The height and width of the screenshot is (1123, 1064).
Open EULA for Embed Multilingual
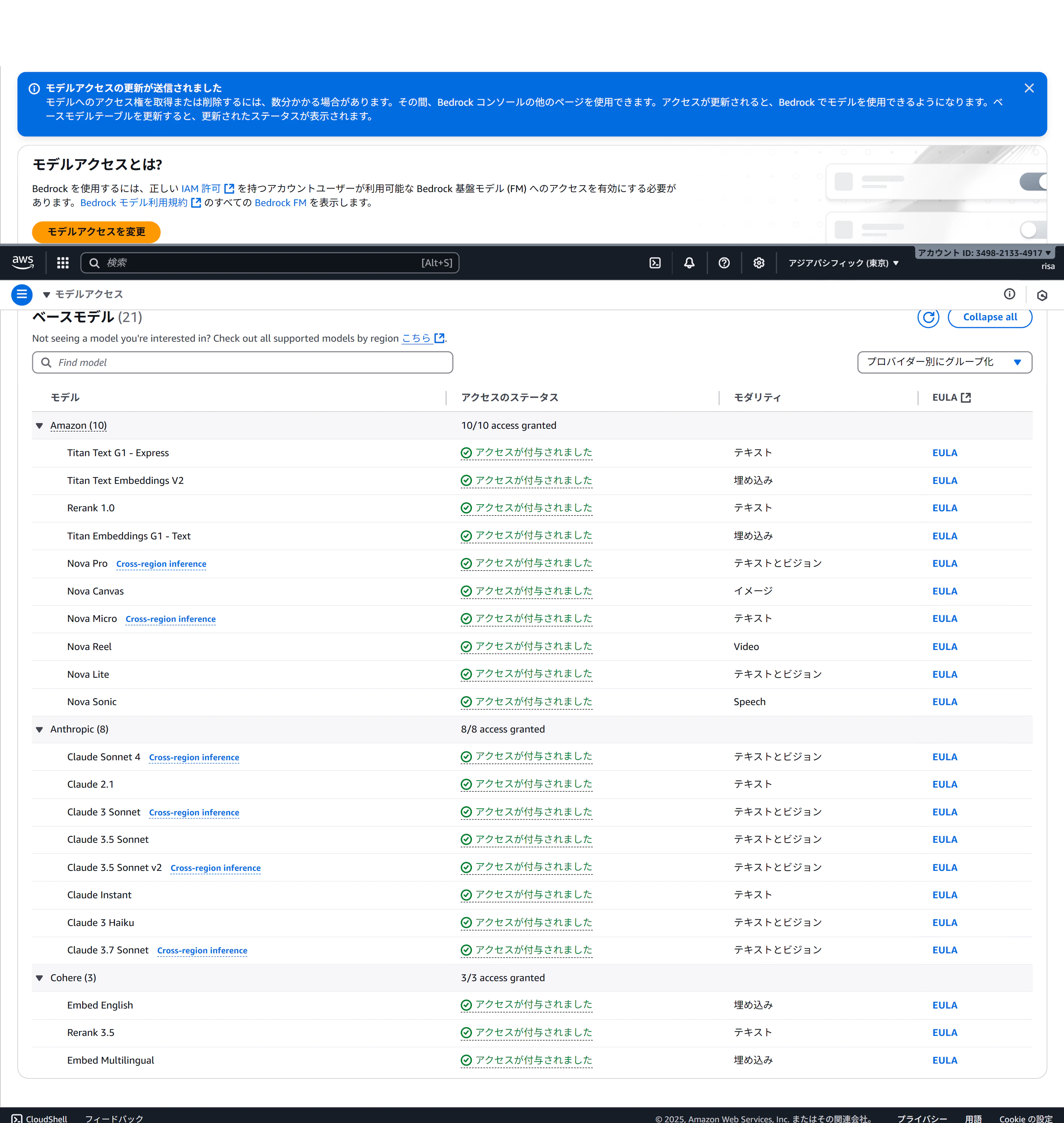[x=944, y=1060]
